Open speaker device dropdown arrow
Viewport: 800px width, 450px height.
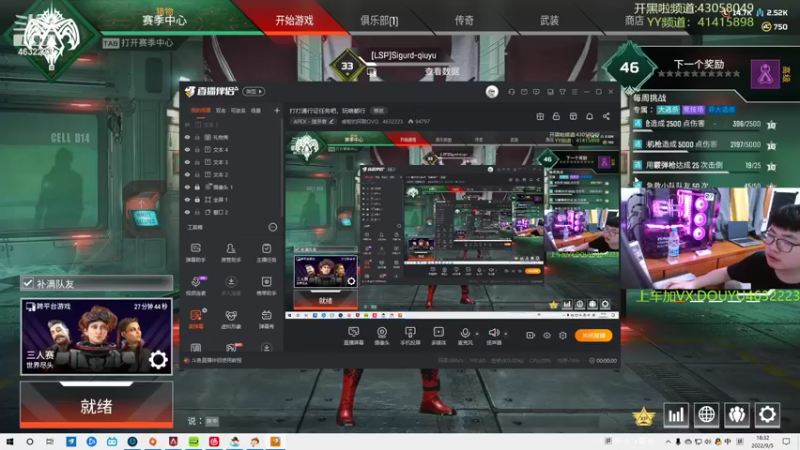pyautogui.click(x=506, y=334)
